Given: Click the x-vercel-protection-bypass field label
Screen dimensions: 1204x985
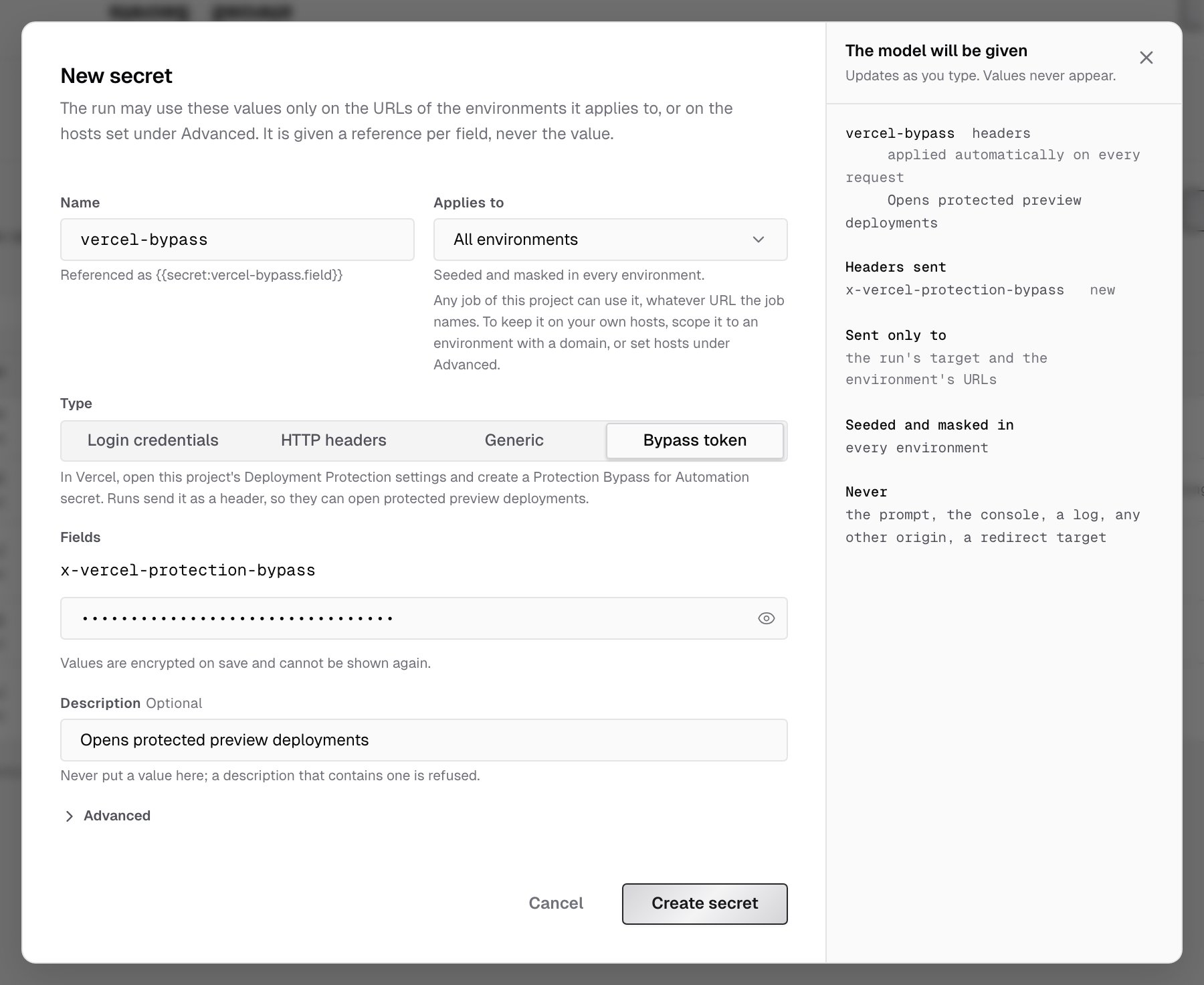Looking at the screenshot, I should pyautogui.click(x=187, y=570).
